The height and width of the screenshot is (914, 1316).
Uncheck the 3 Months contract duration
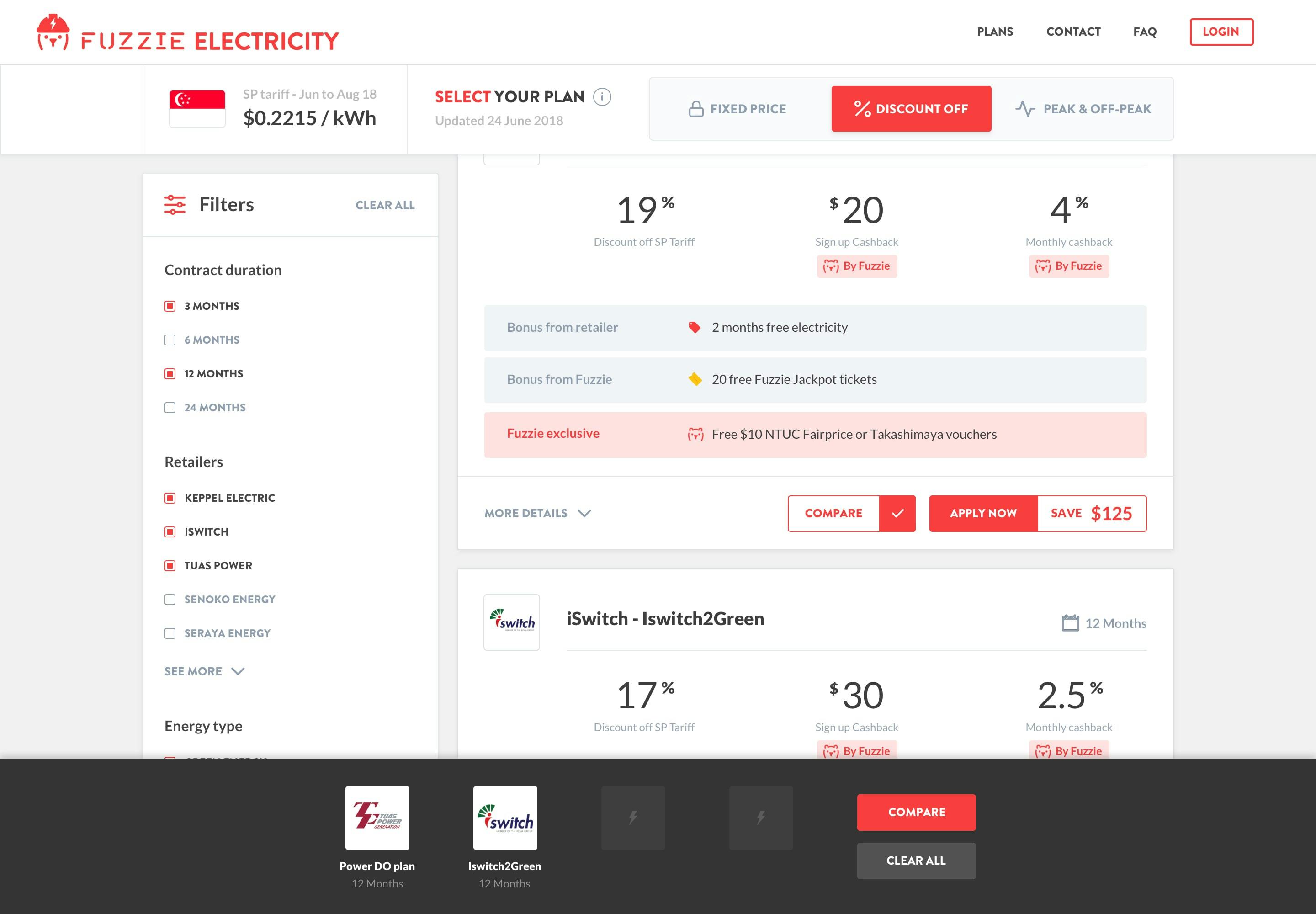pyautogui.click(x=170, y=306)
